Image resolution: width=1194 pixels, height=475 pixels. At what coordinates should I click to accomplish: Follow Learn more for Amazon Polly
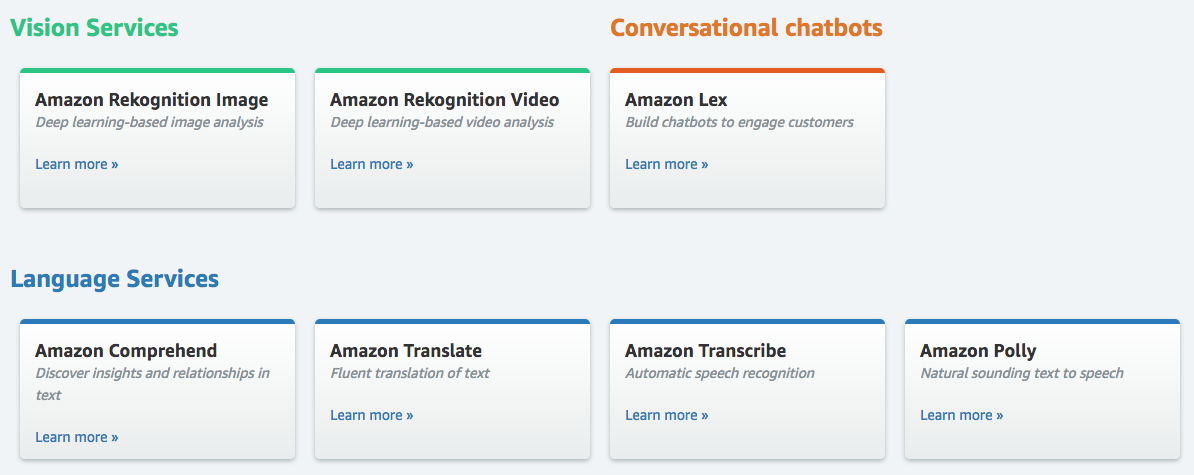pyautogui.click(x=962, y=415)
